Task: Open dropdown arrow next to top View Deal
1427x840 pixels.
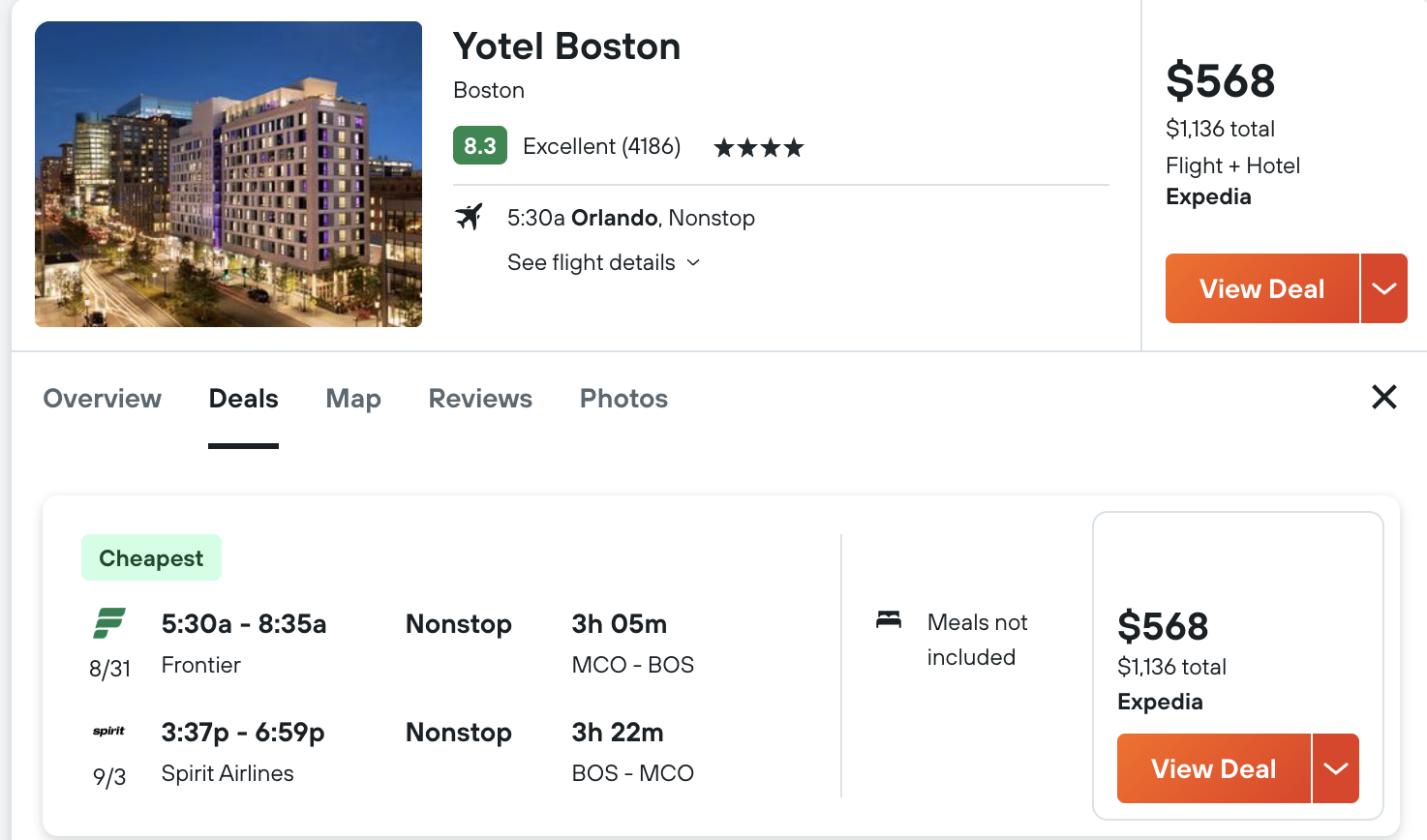Action: (1384, 288)
